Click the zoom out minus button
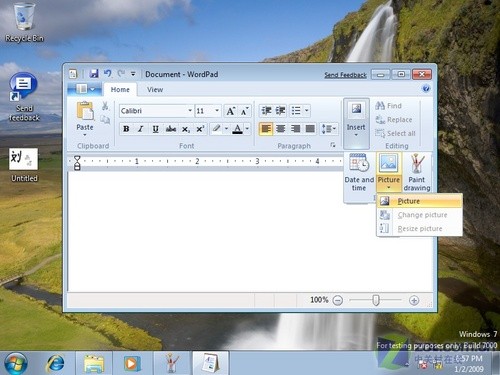The height and width of the screenshot is (375, 500). [338, 300]
